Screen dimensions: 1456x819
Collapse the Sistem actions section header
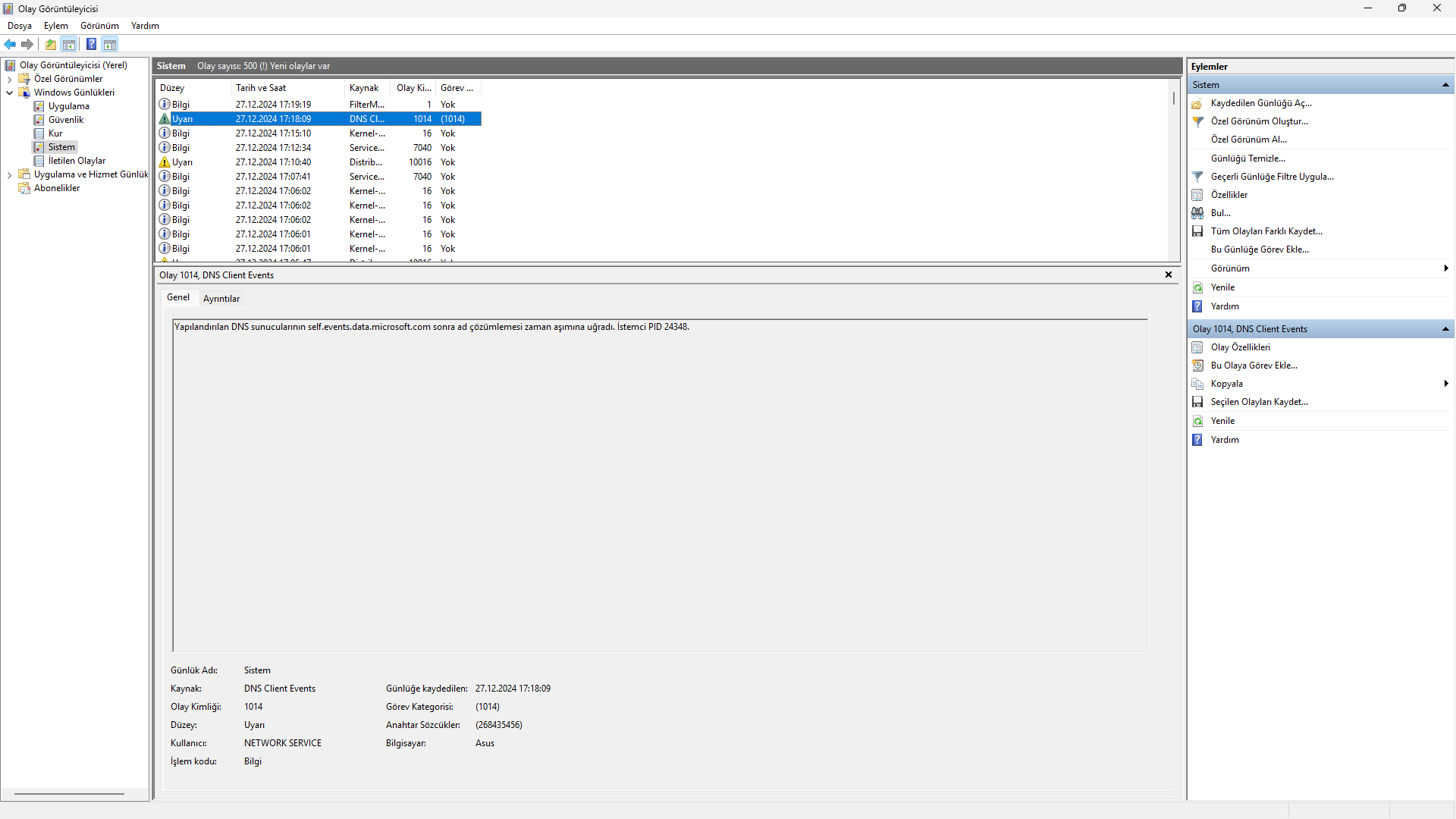[x=1445, y=85]
